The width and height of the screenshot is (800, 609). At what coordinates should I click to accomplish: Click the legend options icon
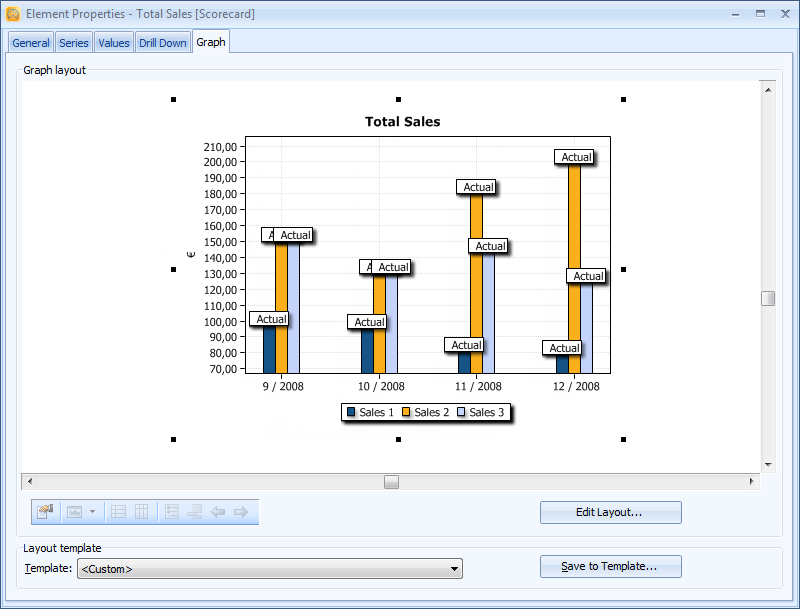pos(172,512)
